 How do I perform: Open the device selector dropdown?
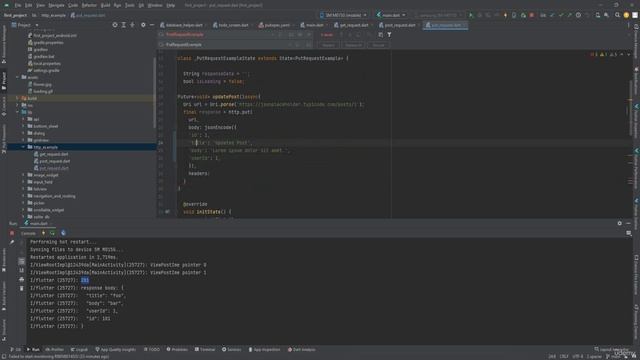[x=343, y=15]
